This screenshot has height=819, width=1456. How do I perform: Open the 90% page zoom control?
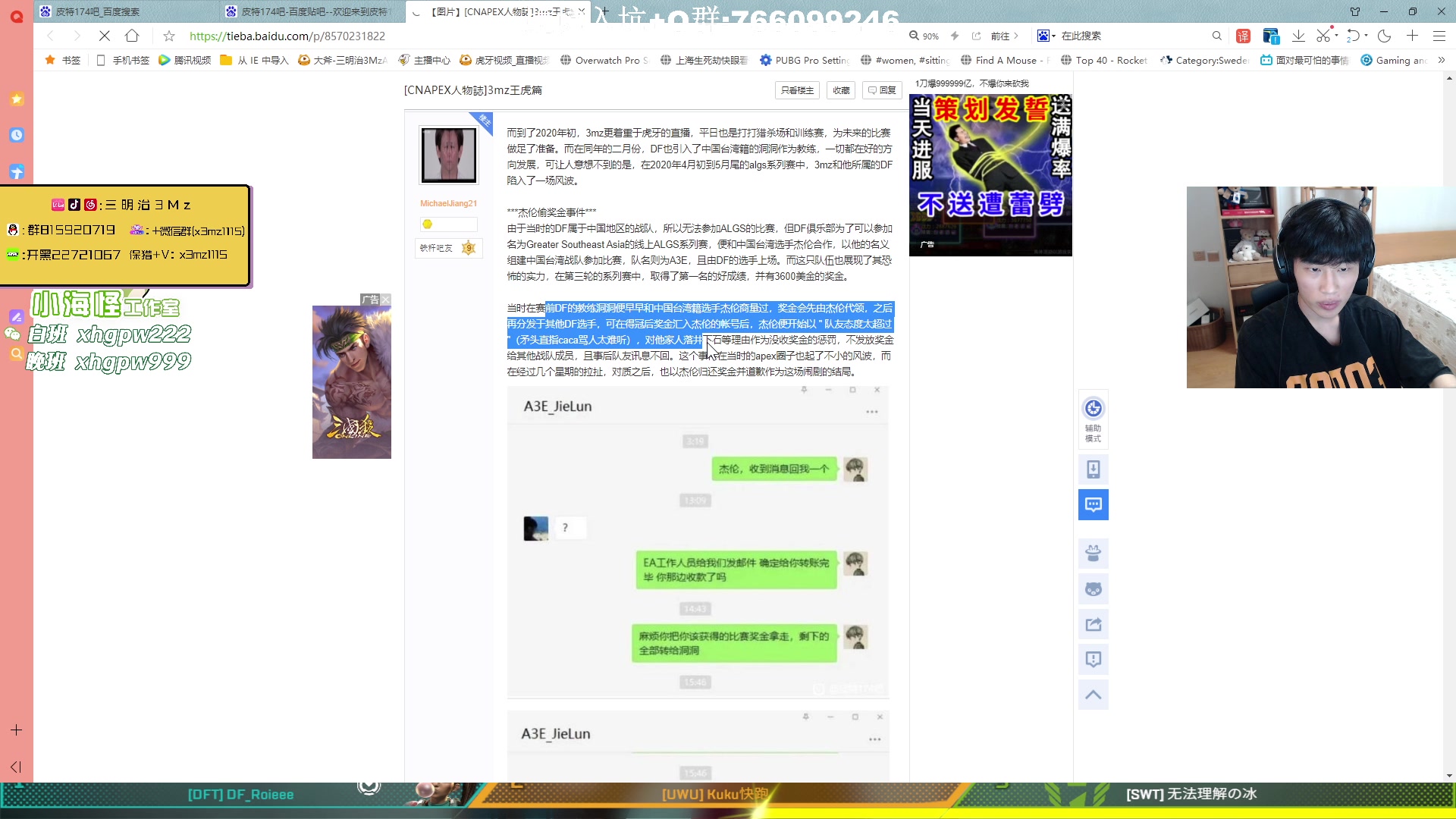(x=924, y=36)
